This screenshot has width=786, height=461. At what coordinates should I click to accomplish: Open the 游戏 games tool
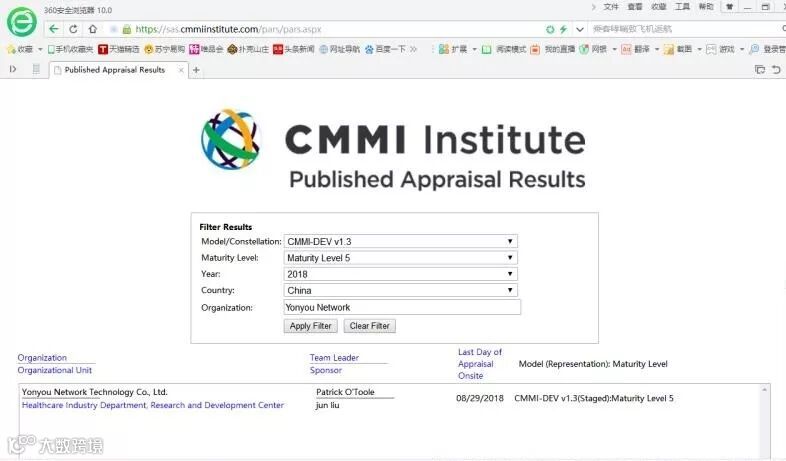point(720,49)
